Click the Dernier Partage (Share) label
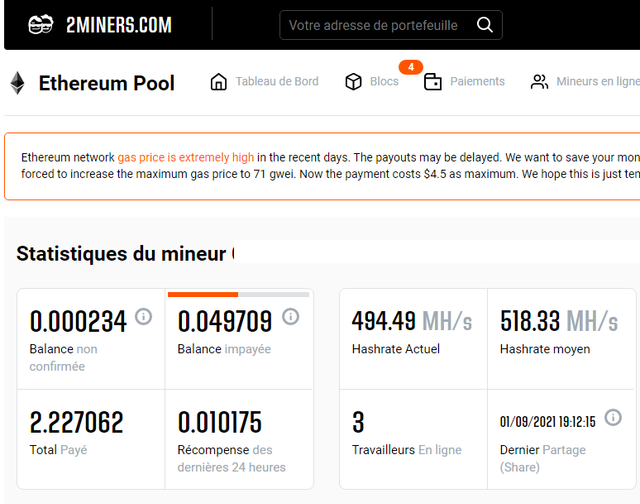The image size is (640, 504). (543, 458)
